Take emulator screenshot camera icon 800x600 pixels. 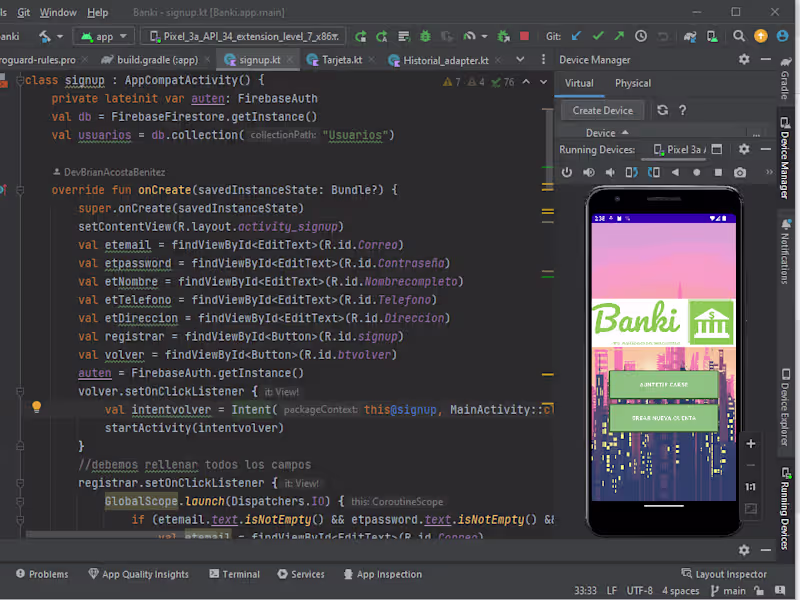(740, 172)
